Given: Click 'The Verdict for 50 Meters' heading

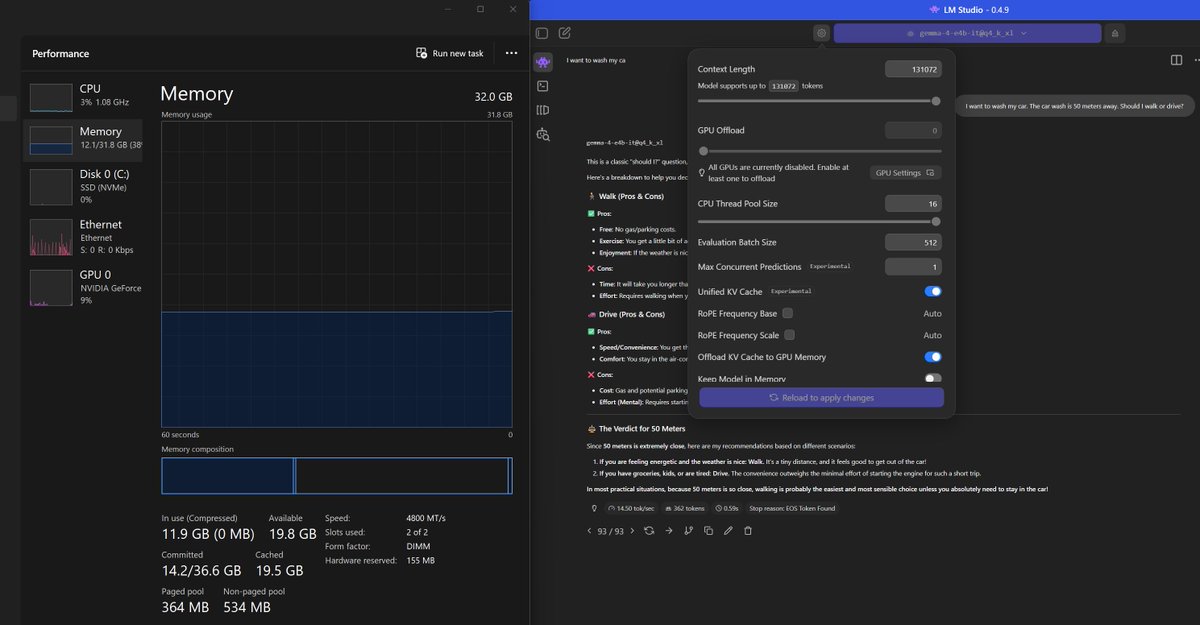Looking at the screenshot, I should pyautogui.click(x=642, y=428).
